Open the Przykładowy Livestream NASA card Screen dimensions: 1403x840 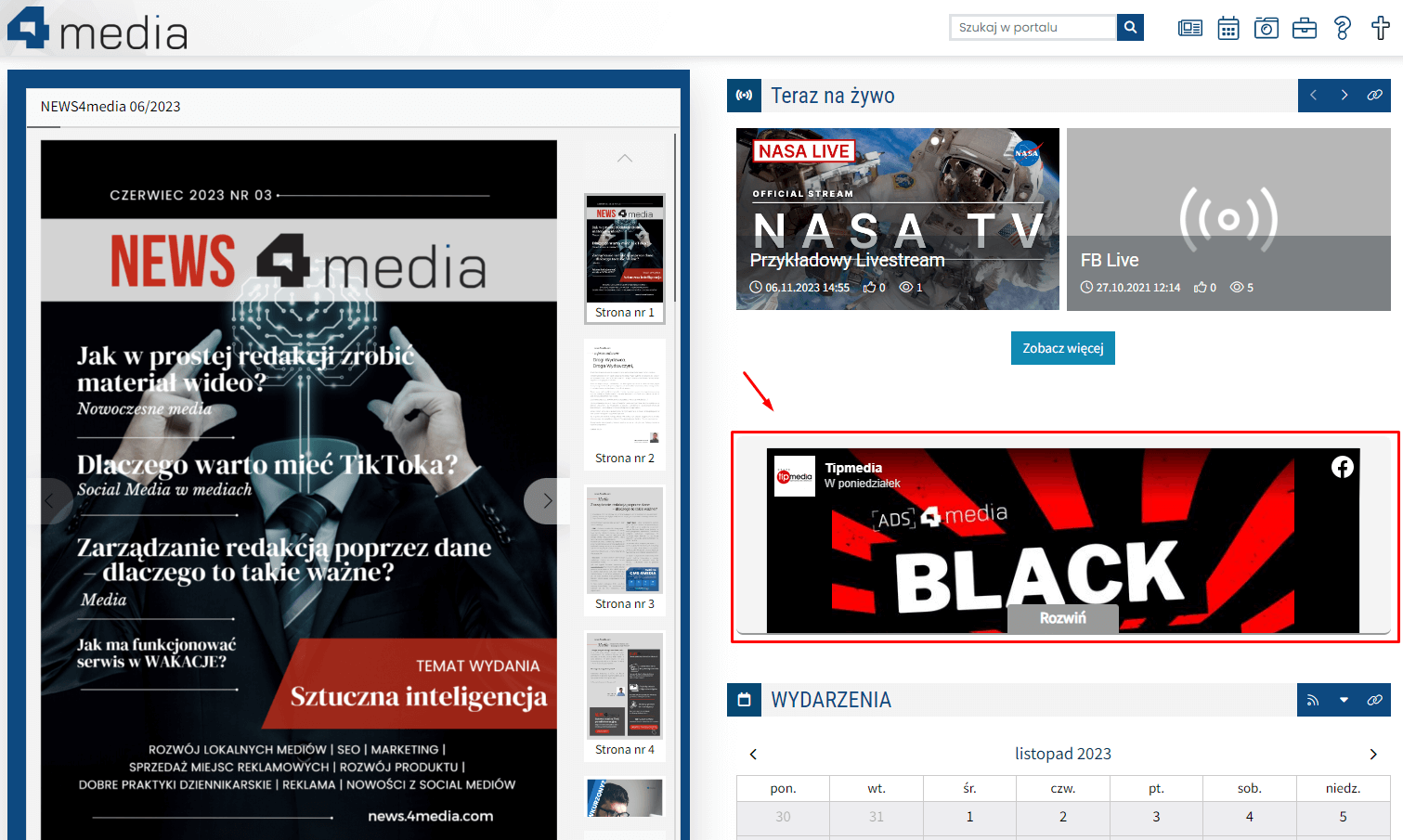(897, 219)
